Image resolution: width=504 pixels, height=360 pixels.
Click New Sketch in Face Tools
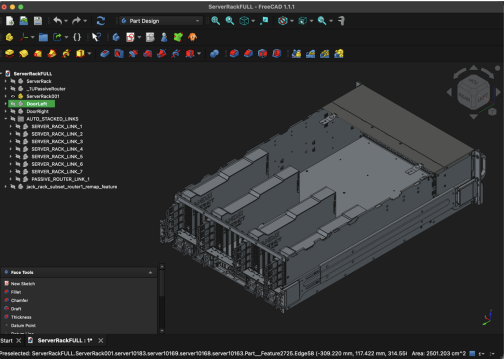coord(23,284)
